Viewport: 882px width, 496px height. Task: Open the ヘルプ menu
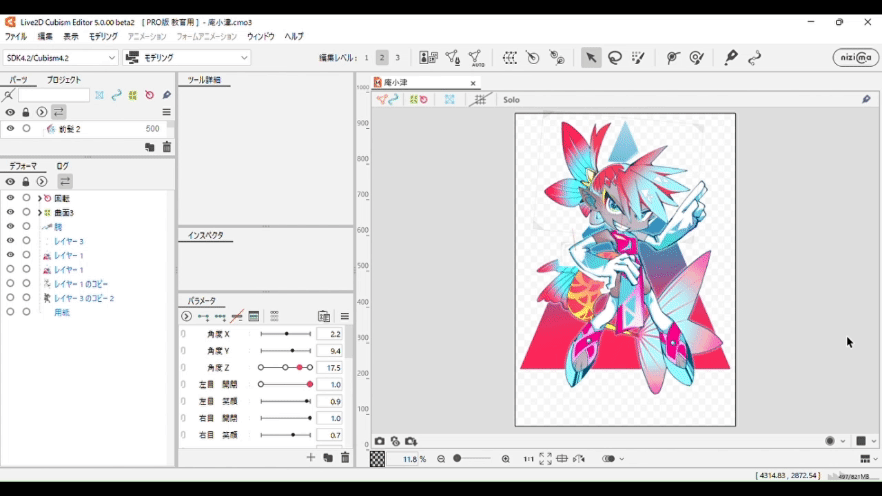click(294, 37)
